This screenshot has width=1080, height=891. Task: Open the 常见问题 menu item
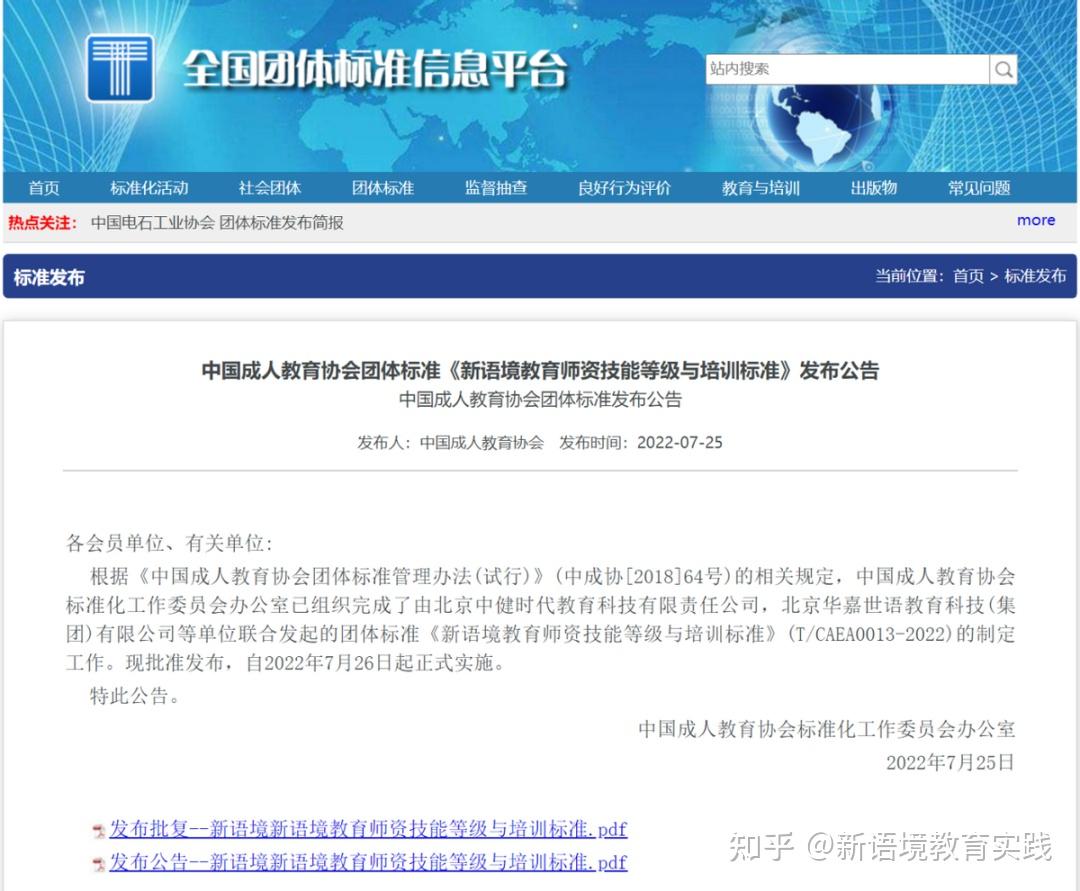click(x=979, y=188)
